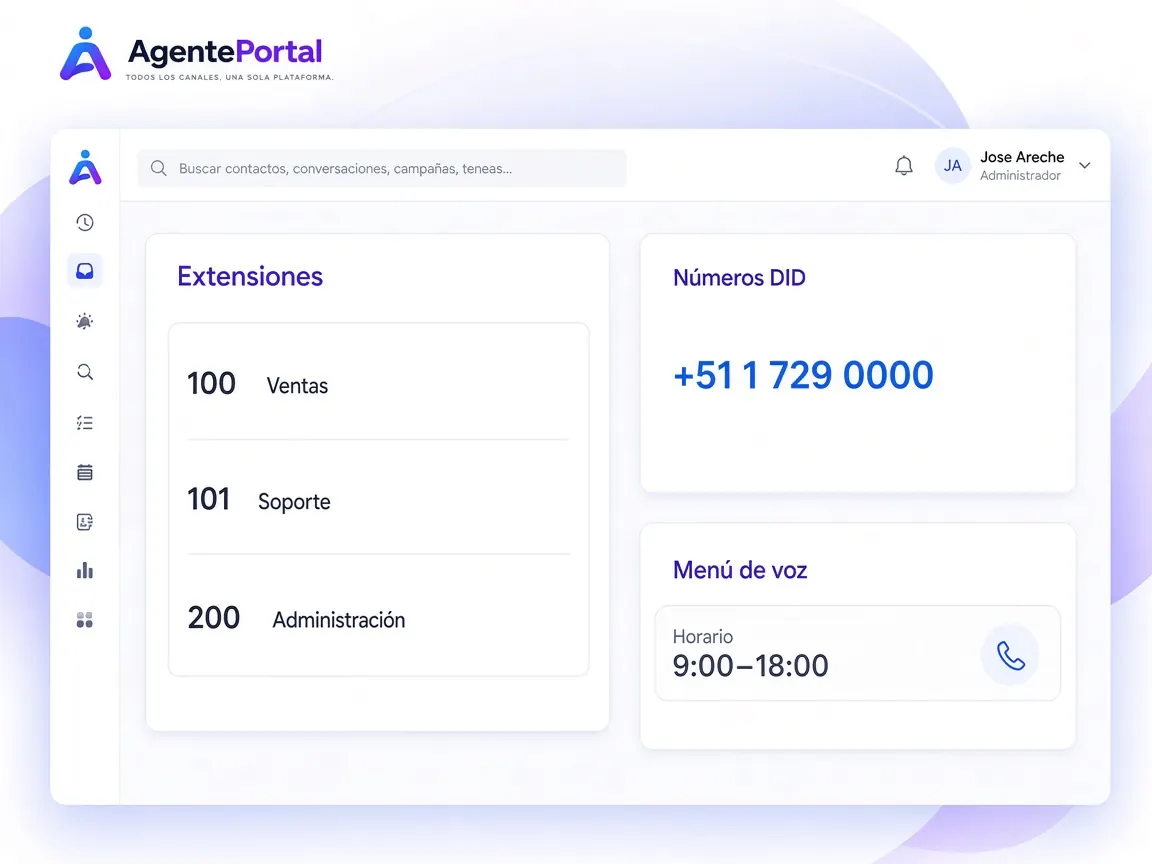Viewport: 1152px width, 864px height.
Task: Click the 'Menú de voz' heading
Action: [740, 570]
